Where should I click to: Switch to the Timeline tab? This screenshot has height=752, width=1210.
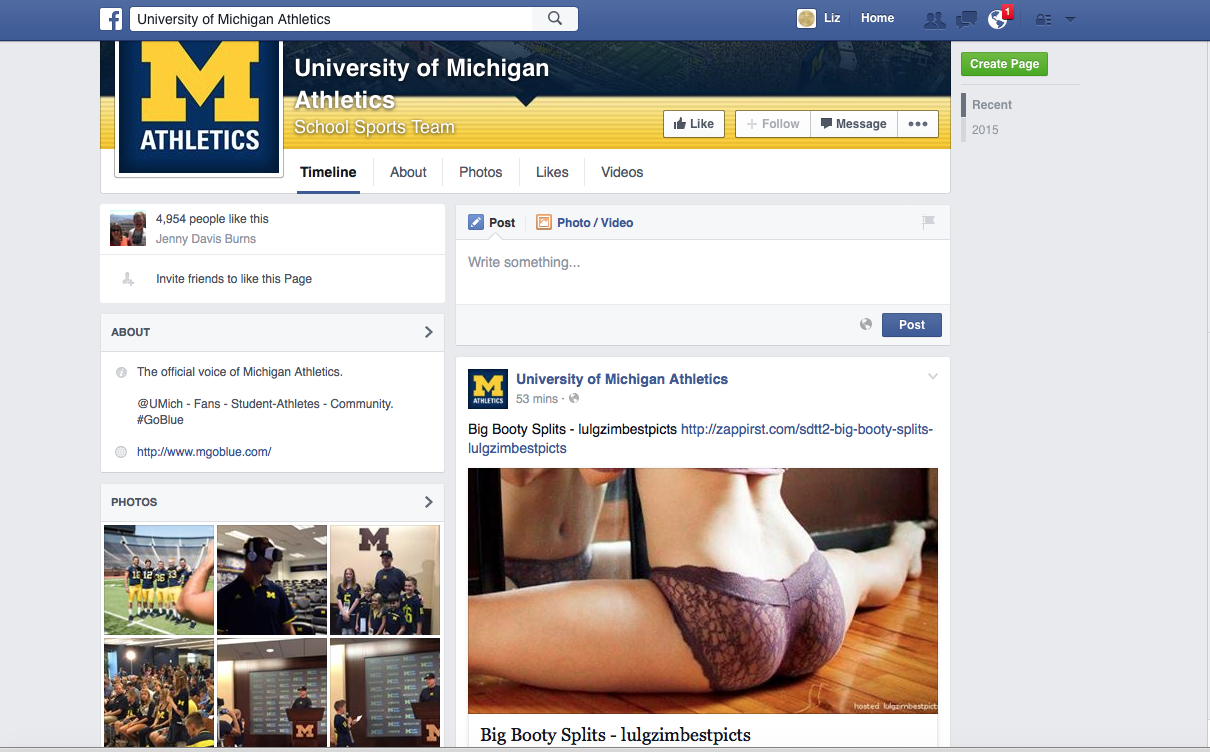(x=328, y=172)
